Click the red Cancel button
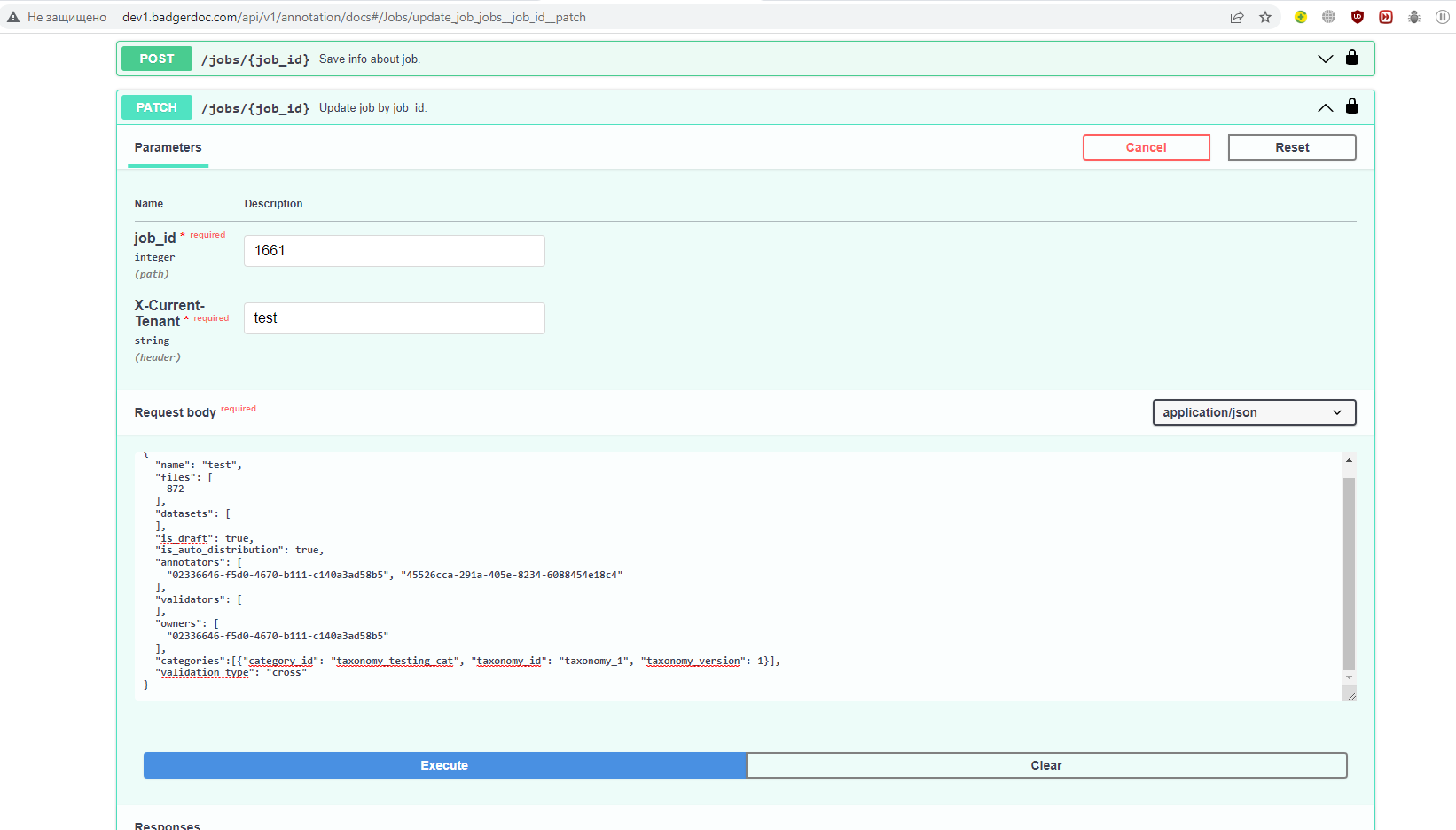Screen dimensions: 1456x830 (1146, 147)
